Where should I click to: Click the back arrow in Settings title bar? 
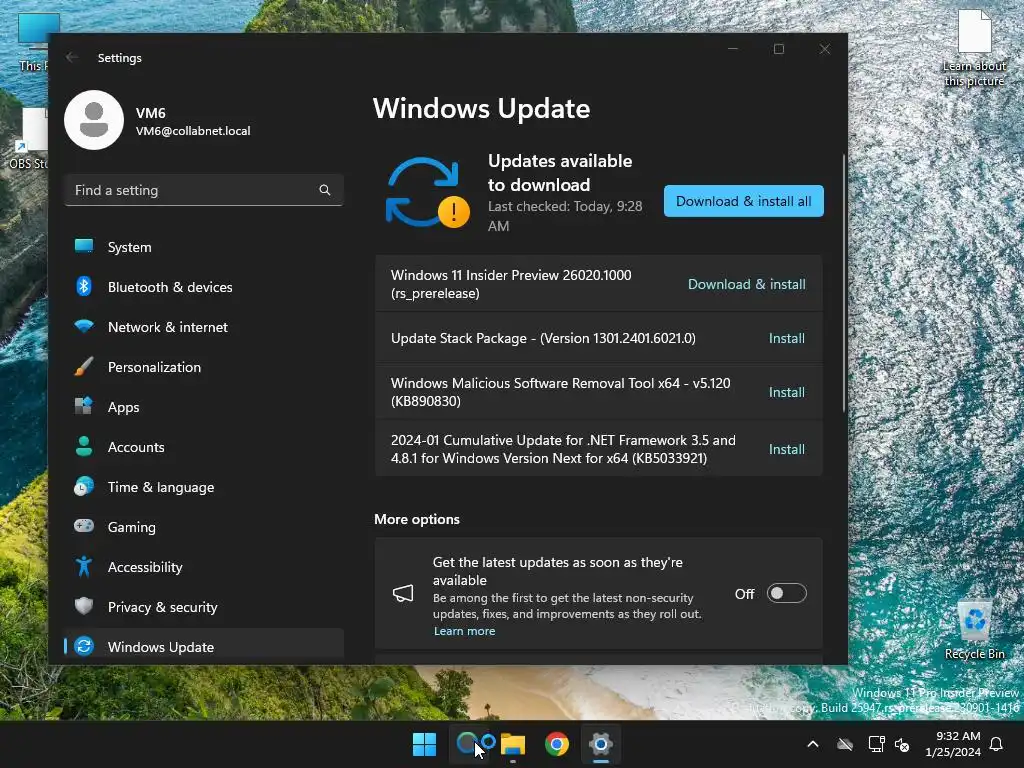point(72,57)
